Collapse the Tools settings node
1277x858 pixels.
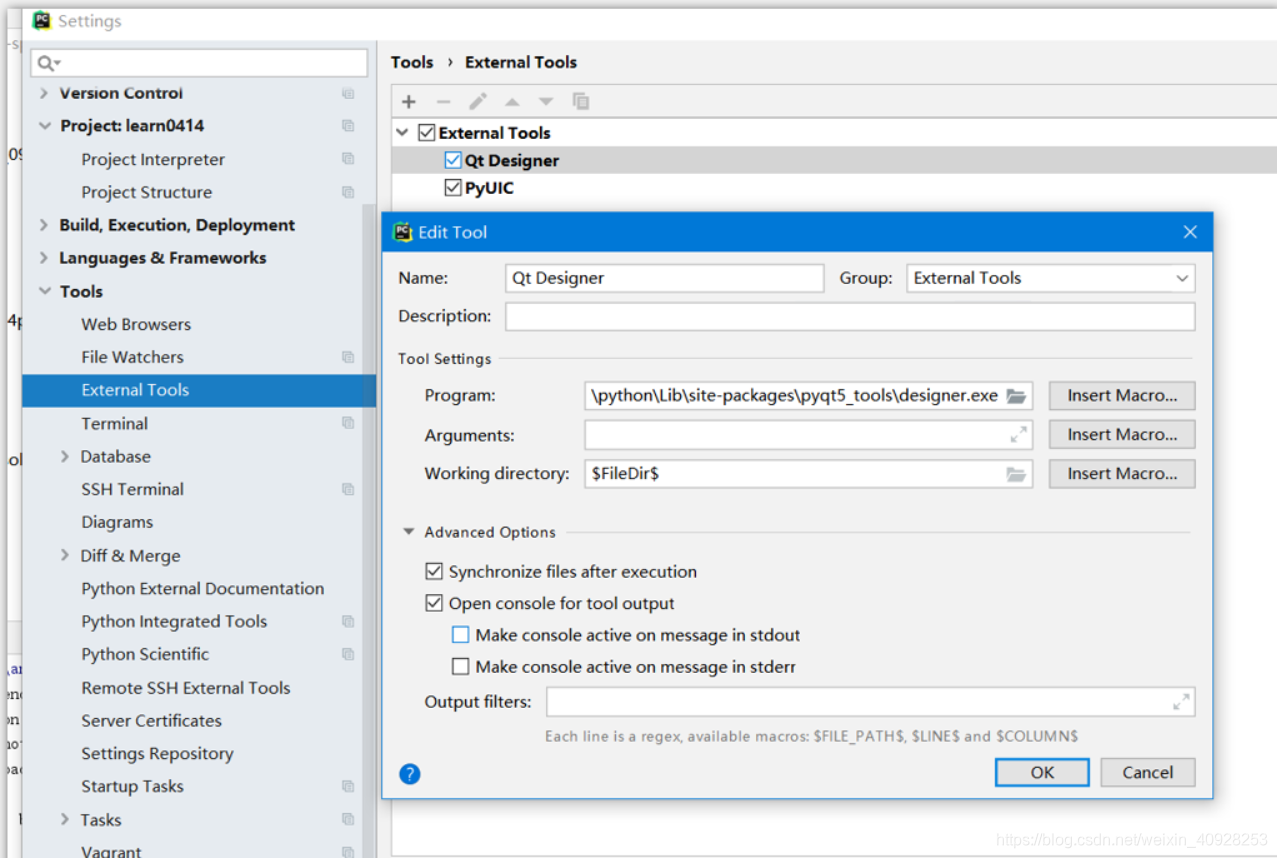click(x=44, y=291)
